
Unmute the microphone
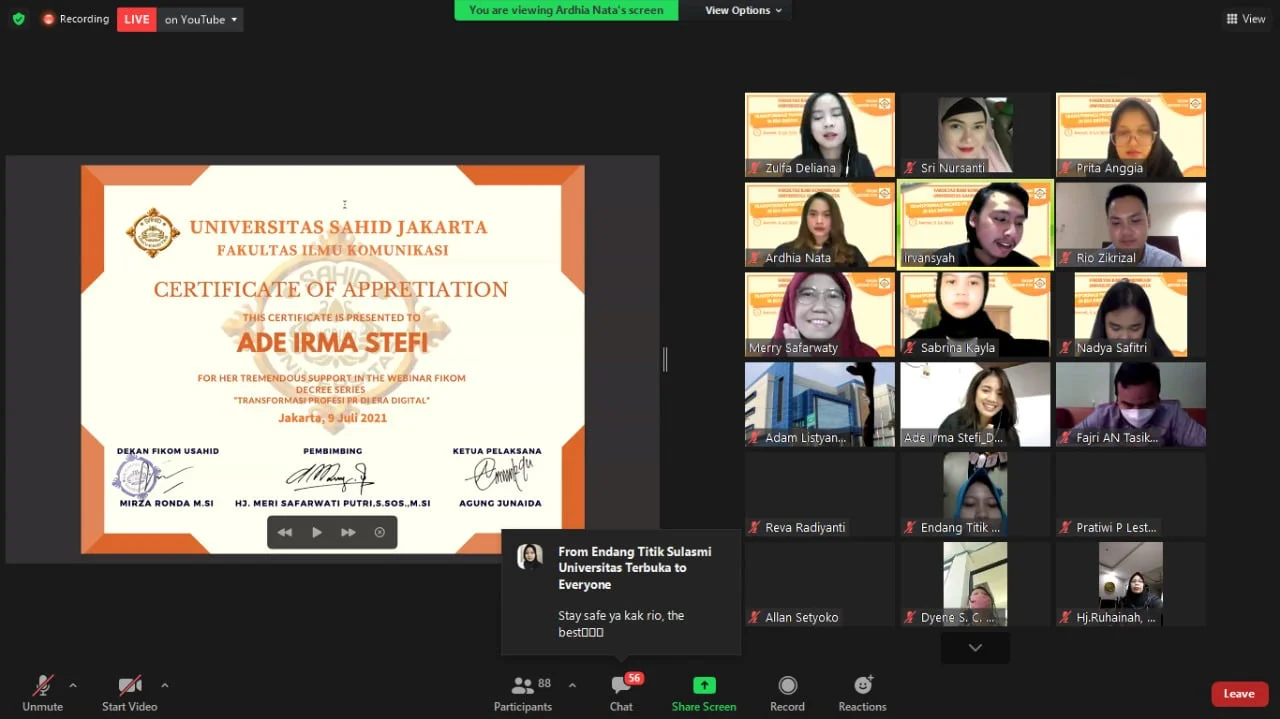[x=43, y=693]
